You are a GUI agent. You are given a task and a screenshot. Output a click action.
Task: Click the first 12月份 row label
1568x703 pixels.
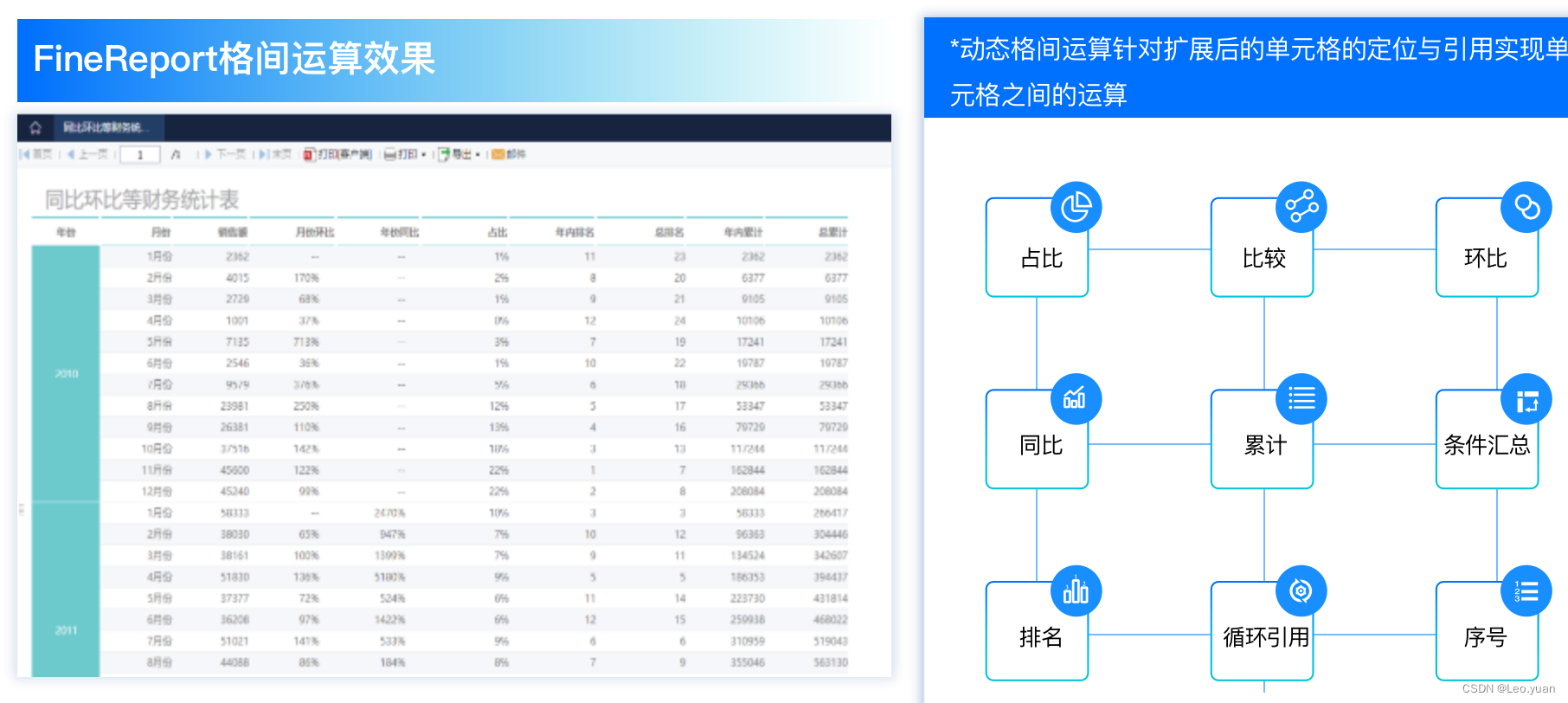[157, 491]
